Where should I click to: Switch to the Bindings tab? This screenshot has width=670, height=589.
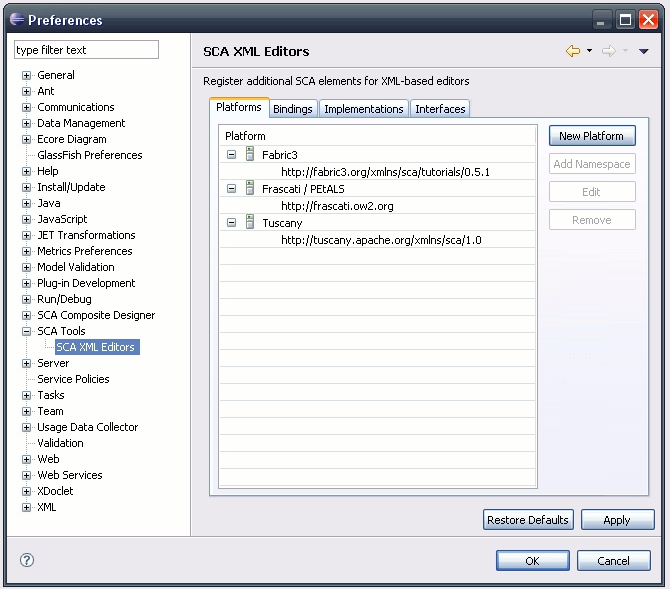[x=293, y=109]
